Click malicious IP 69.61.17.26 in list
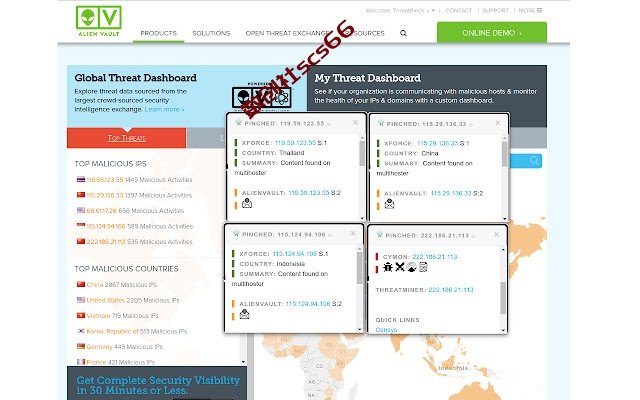 101,211
